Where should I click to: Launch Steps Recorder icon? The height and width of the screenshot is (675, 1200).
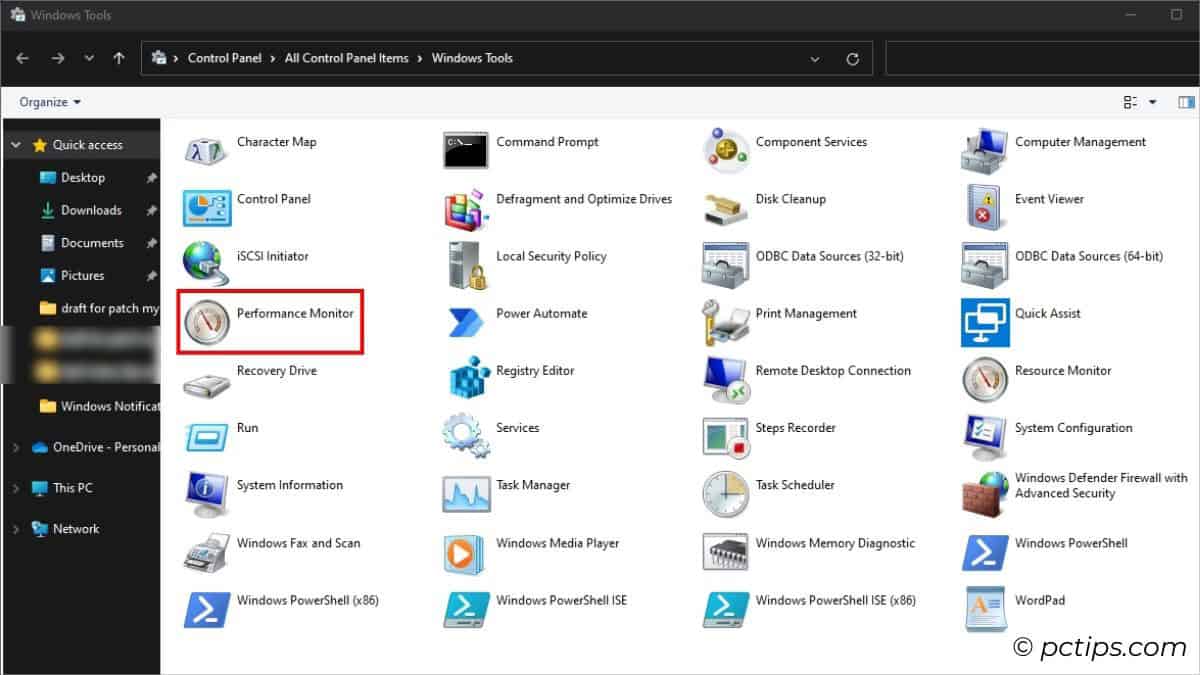tap(726, 437)
